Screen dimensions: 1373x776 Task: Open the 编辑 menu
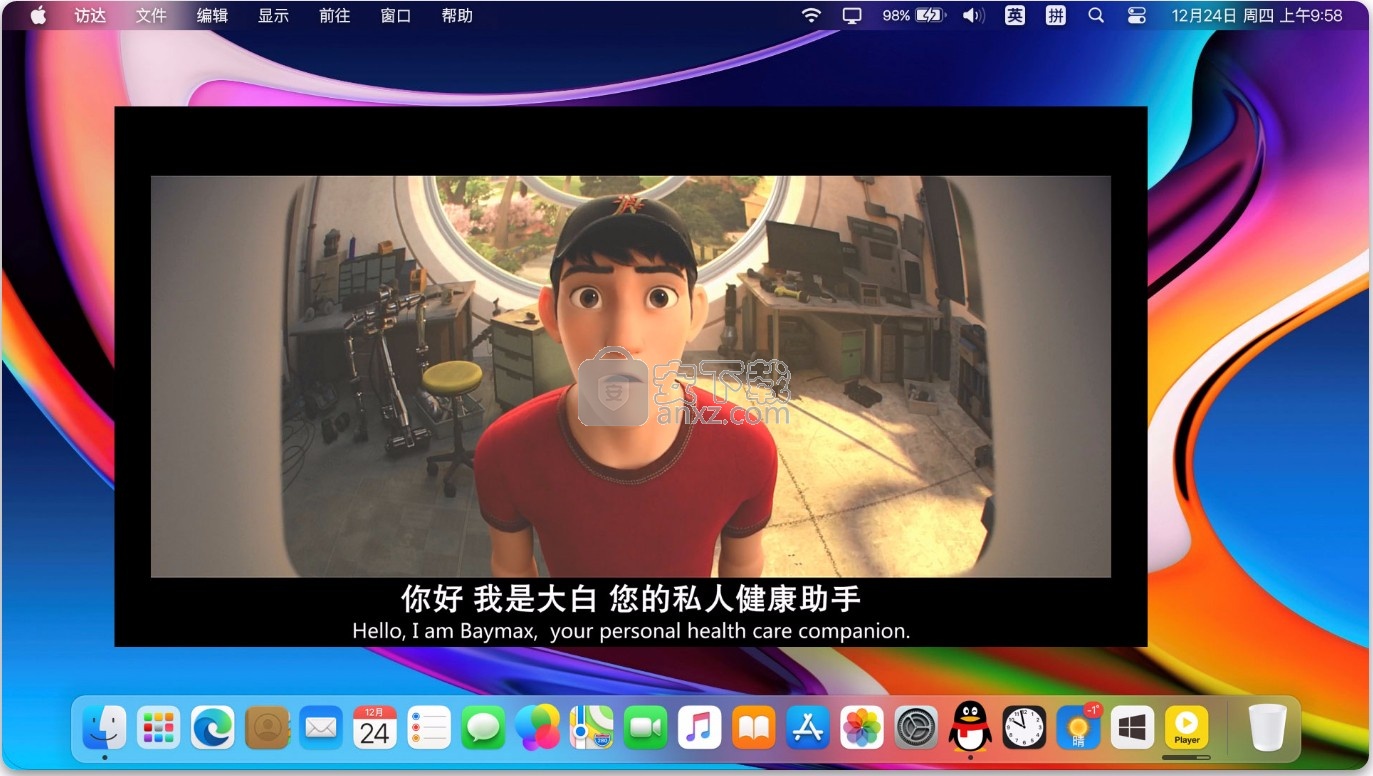pyautogui.click(x=212, y=16)
